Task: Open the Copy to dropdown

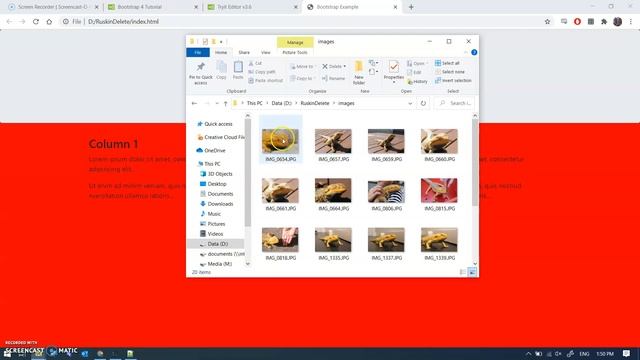Action: click(x=302, y=78)
